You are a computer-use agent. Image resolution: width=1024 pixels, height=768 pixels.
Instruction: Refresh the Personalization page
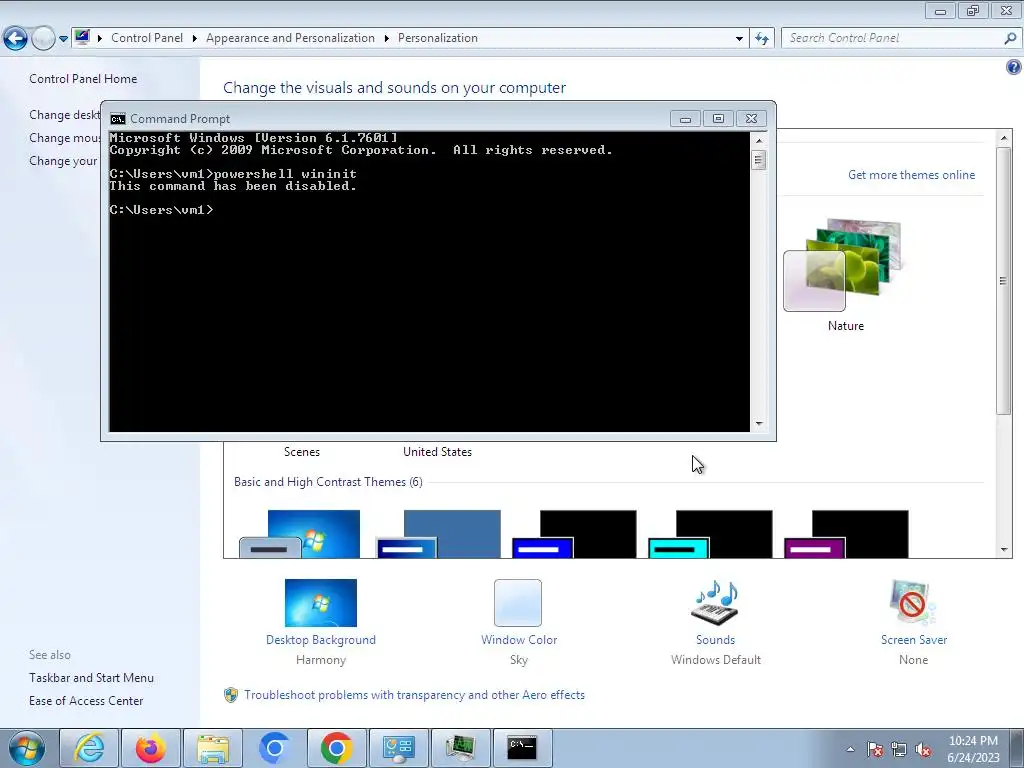coord(761,39)
